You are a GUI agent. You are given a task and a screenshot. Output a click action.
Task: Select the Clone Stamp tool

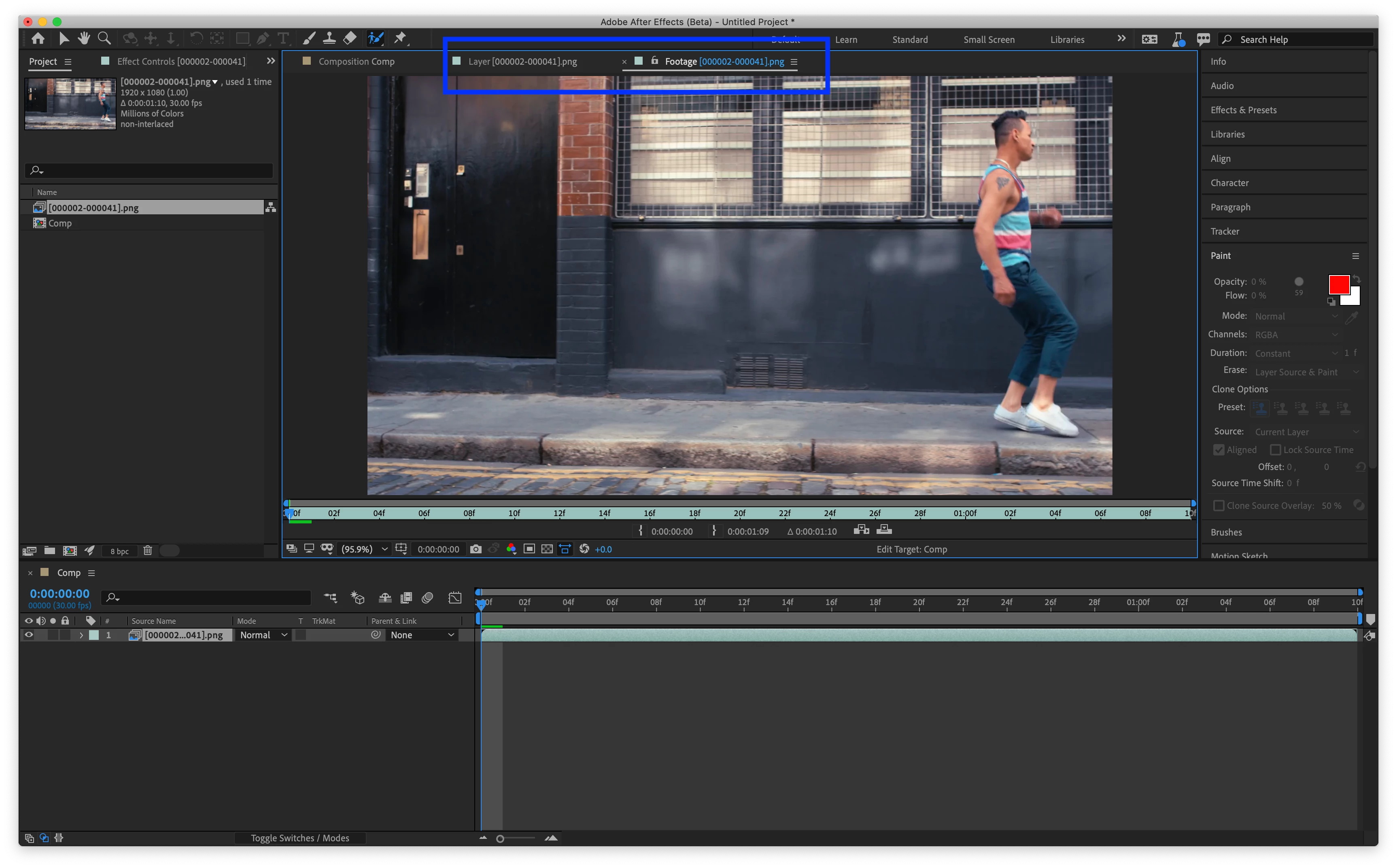329,38
